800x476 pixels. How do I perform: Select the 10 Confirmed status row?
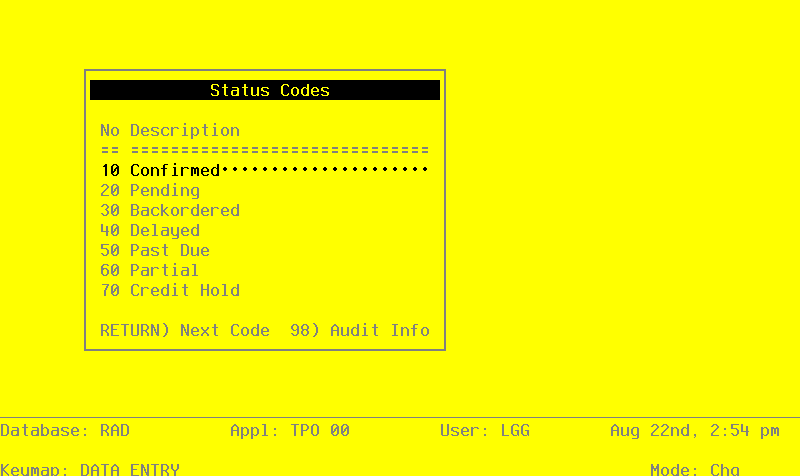click(264, 170)
